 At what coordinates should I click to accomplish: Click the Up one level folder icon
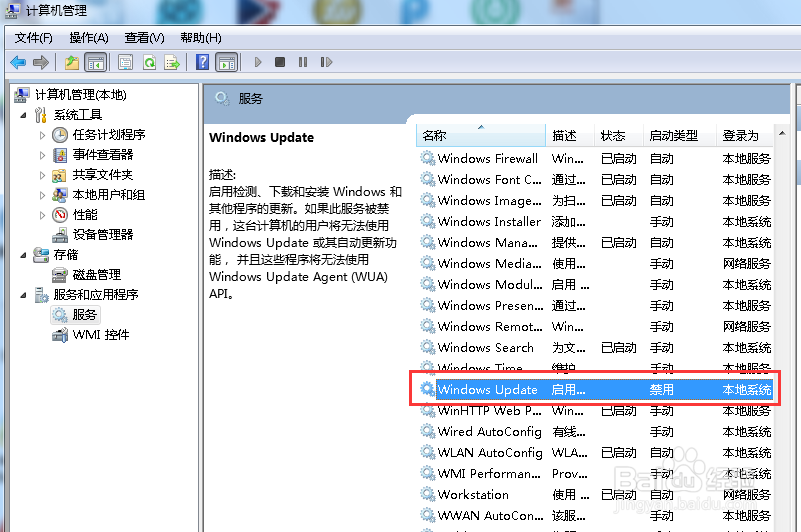[72, 62]
